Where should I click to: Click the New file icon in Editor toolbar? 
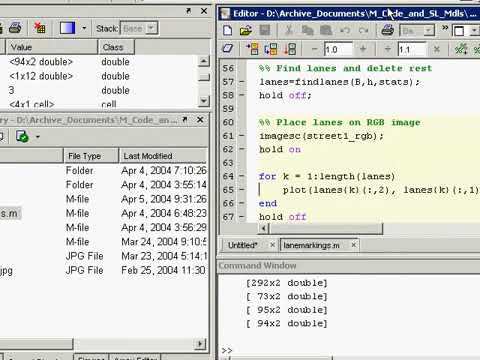[x=228, y=31]
